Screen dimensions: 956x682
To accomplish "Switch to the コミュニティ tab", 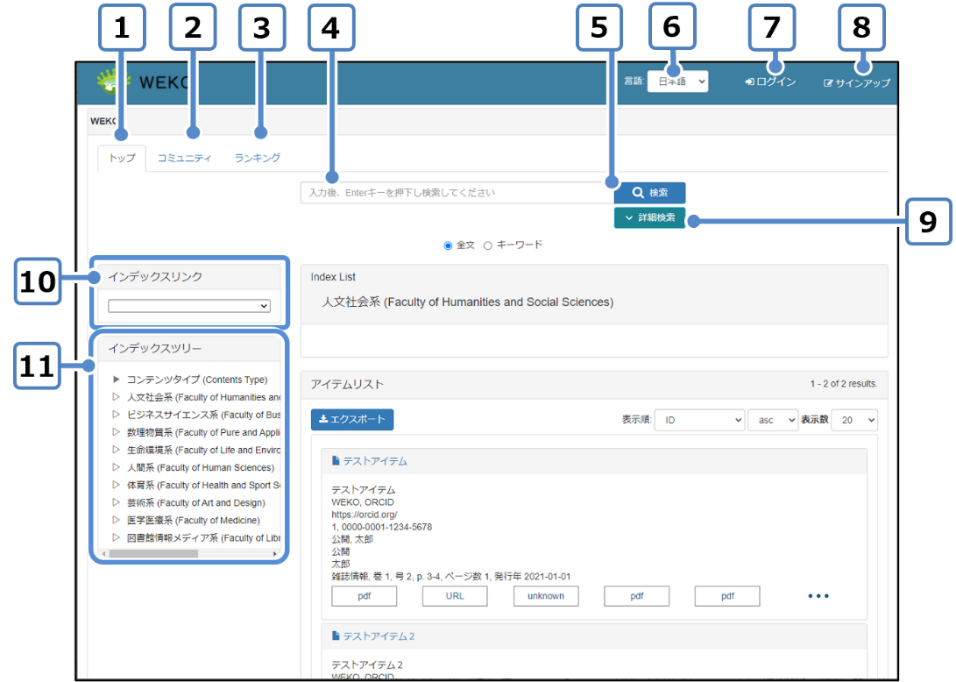I will [184, 158].
